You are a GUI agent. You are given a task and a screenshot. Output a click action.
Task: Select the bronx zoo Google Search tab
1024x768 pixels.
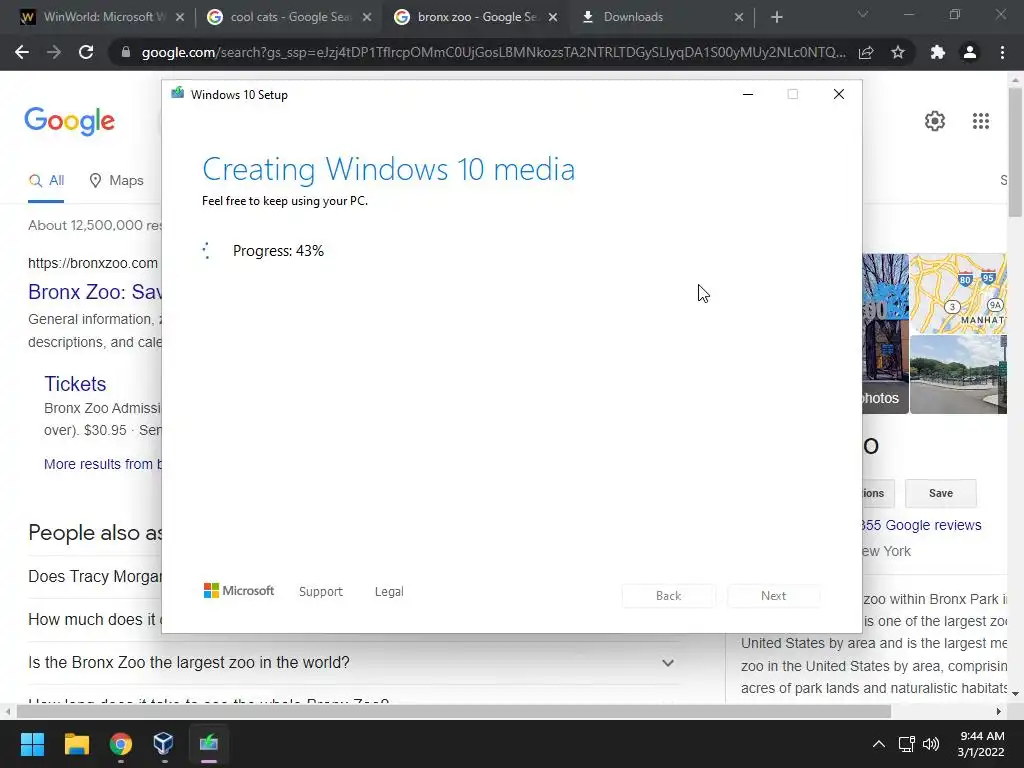[477, 17]
